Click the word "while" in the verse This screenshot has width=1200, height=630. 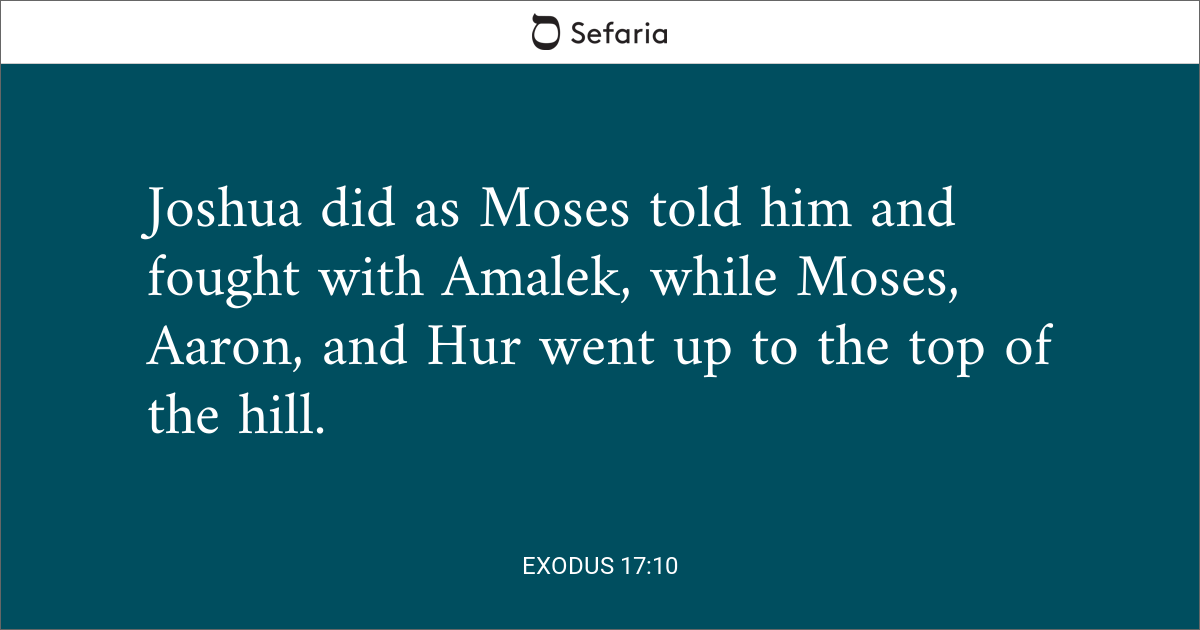711,279
